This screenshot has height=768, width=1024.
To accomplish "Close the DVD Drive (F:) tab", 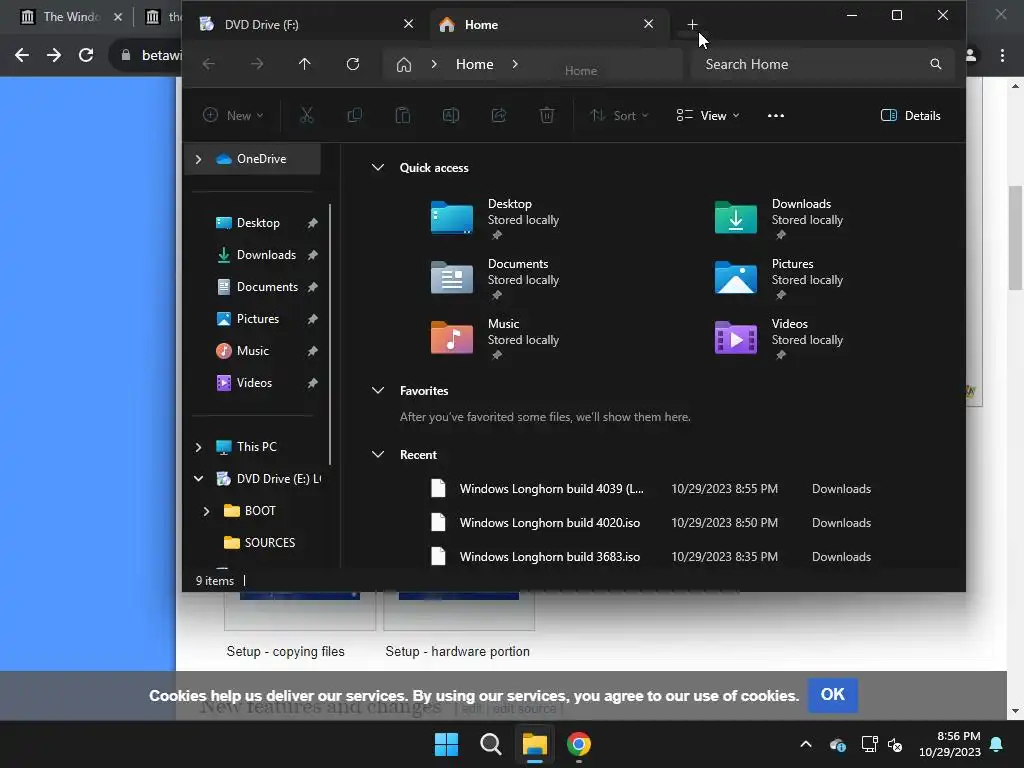I will click(x=408, y=24).
